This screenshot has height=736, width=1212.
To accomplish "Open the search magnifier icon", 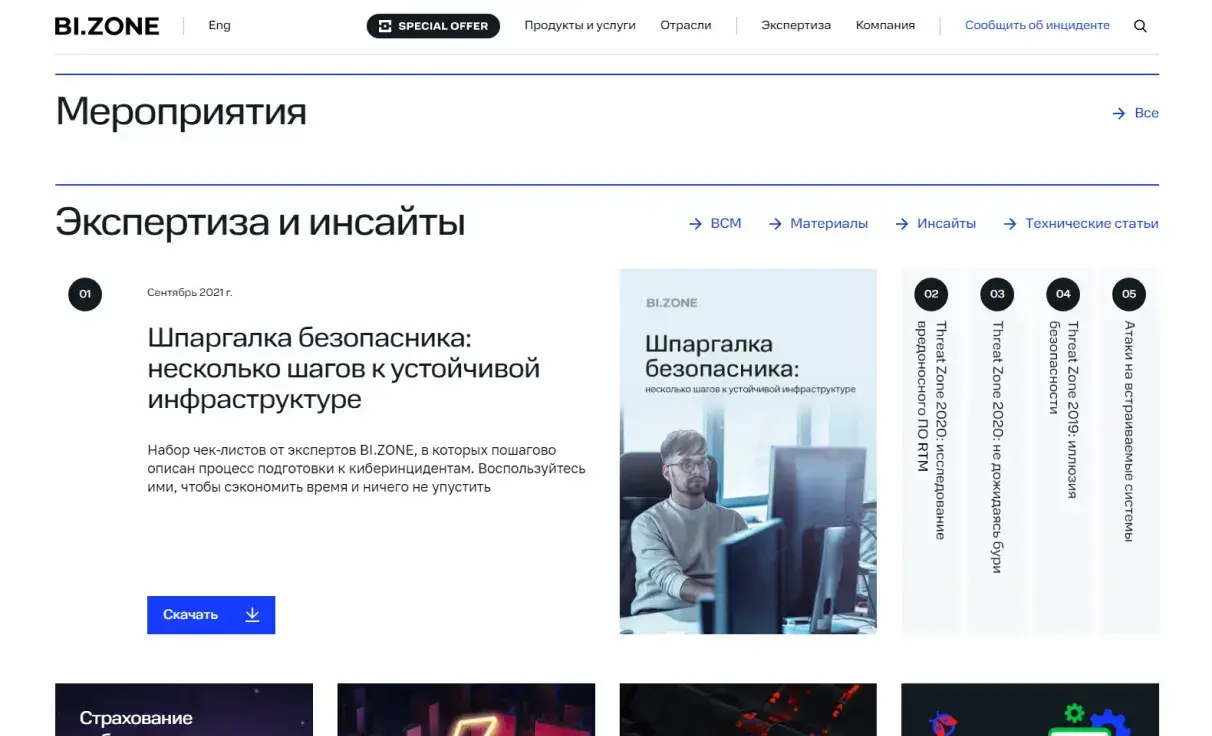I will tap(1140, 26).
